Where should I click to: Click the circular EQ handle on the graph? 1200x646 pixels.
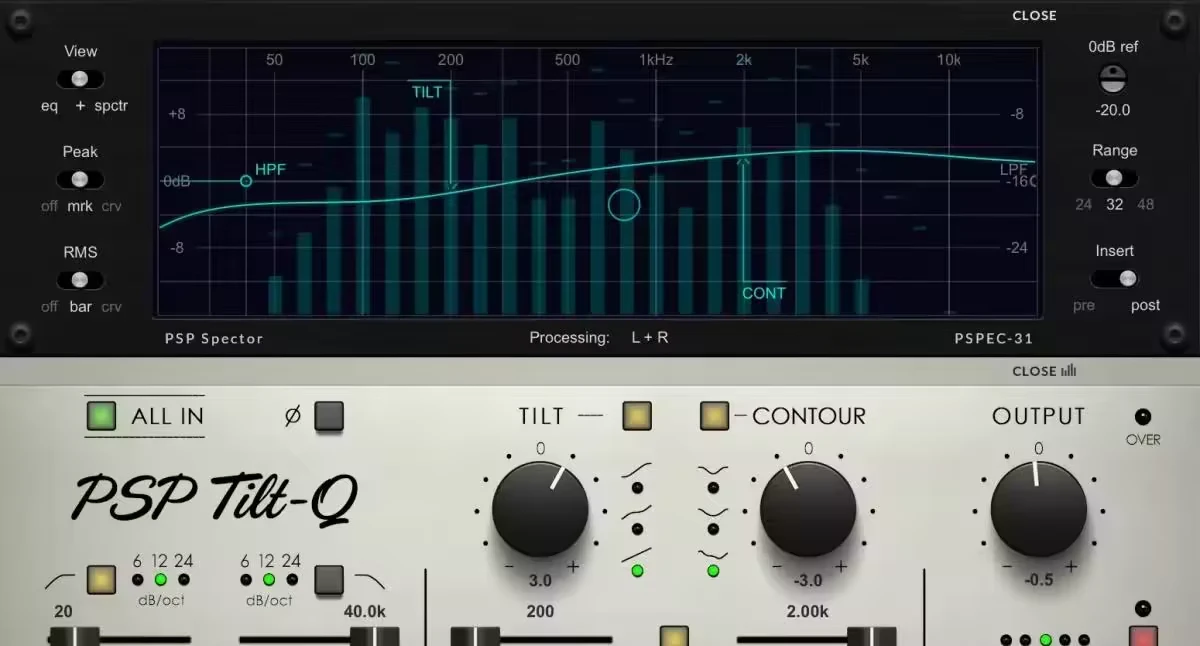click(x=624, y=204)
